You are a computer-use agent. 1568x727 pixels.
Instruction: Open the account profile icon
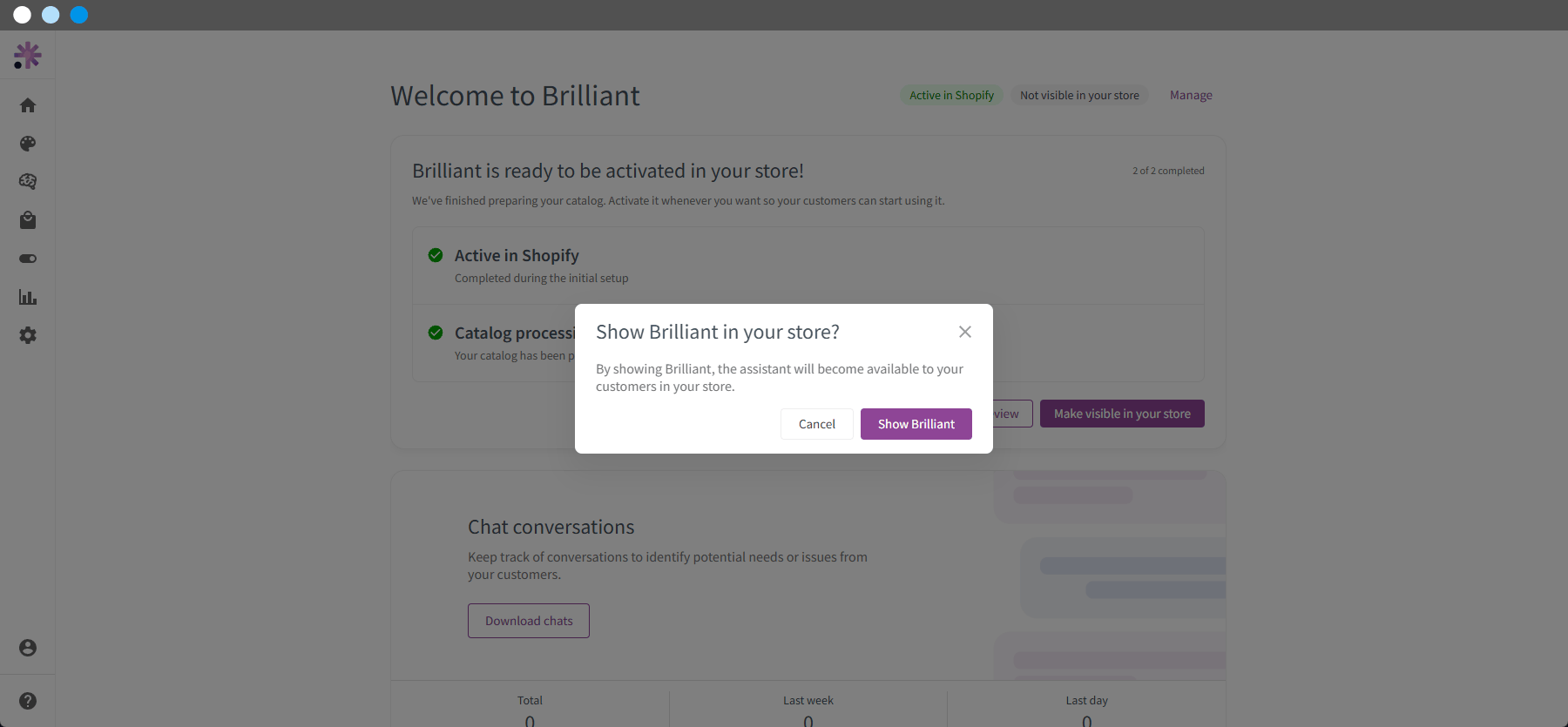click(28, 648)
